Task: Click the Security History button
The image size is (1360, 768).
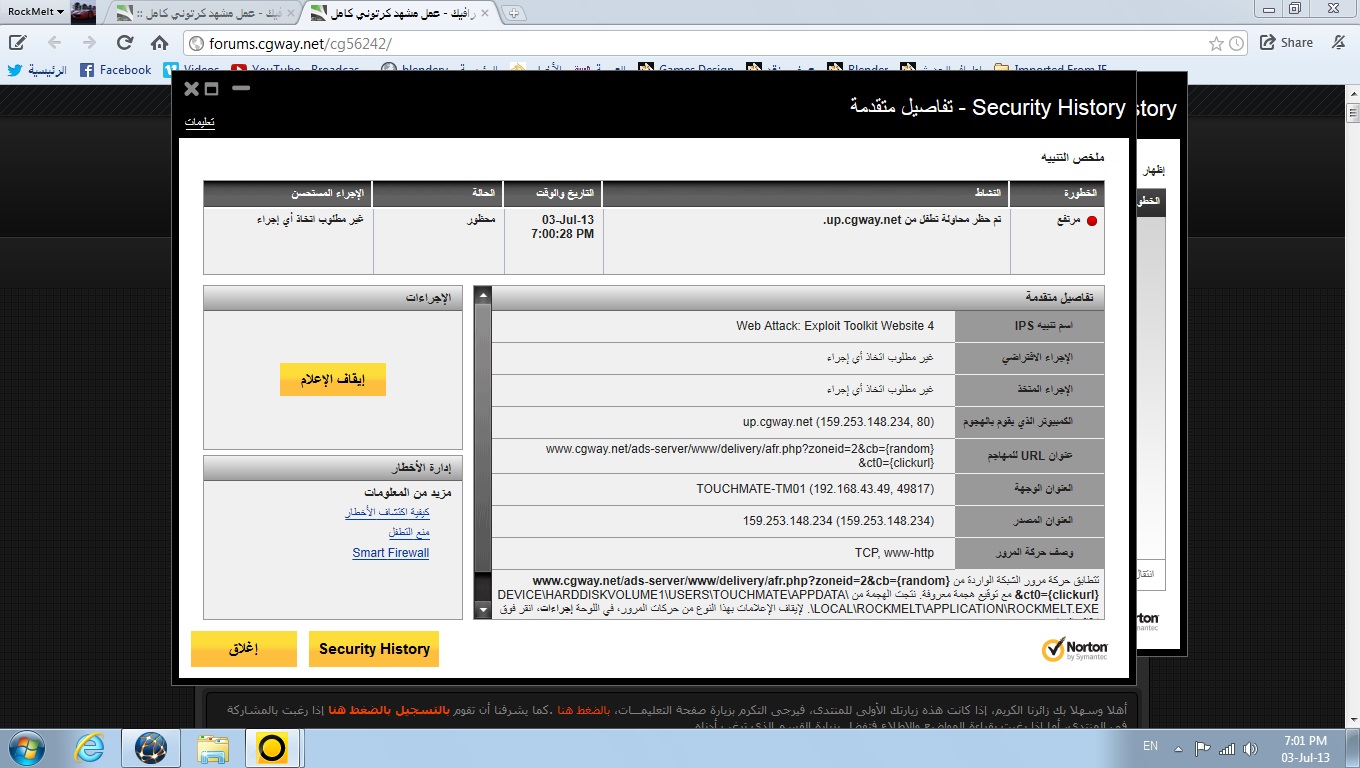Action: click(374, 649)
